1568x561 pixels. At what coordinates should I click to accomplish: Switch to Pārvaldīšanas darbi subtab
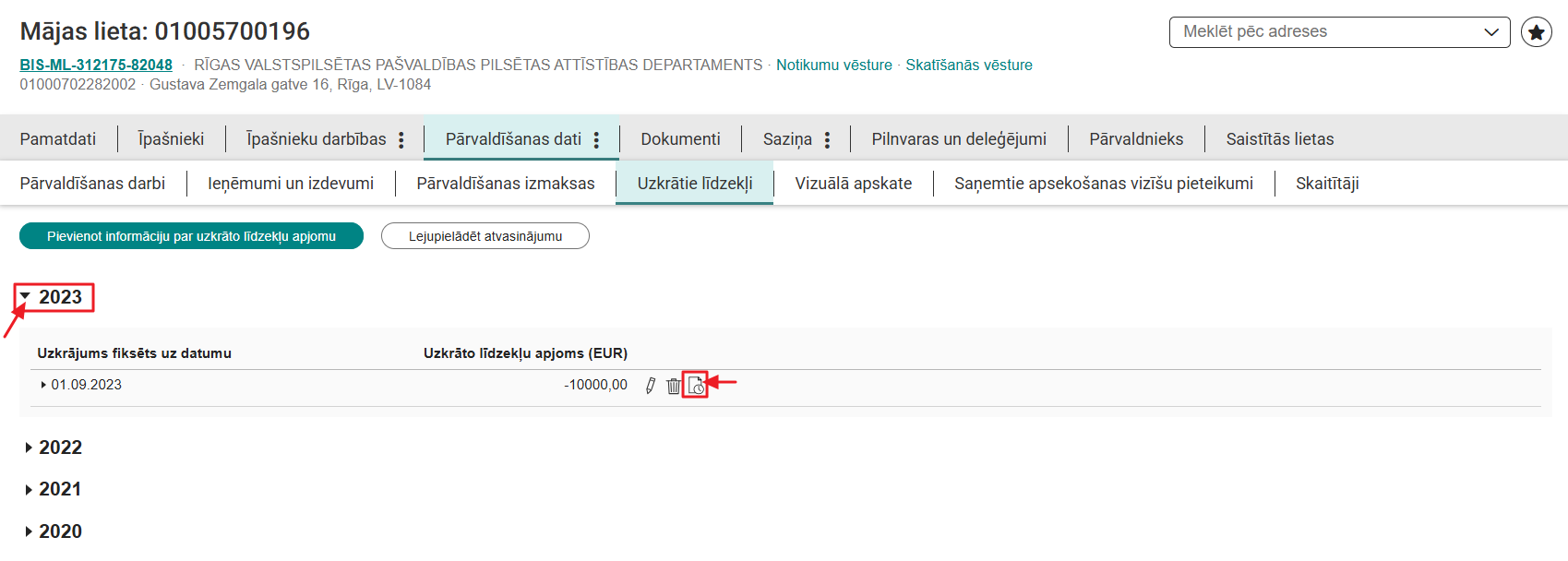92,184
